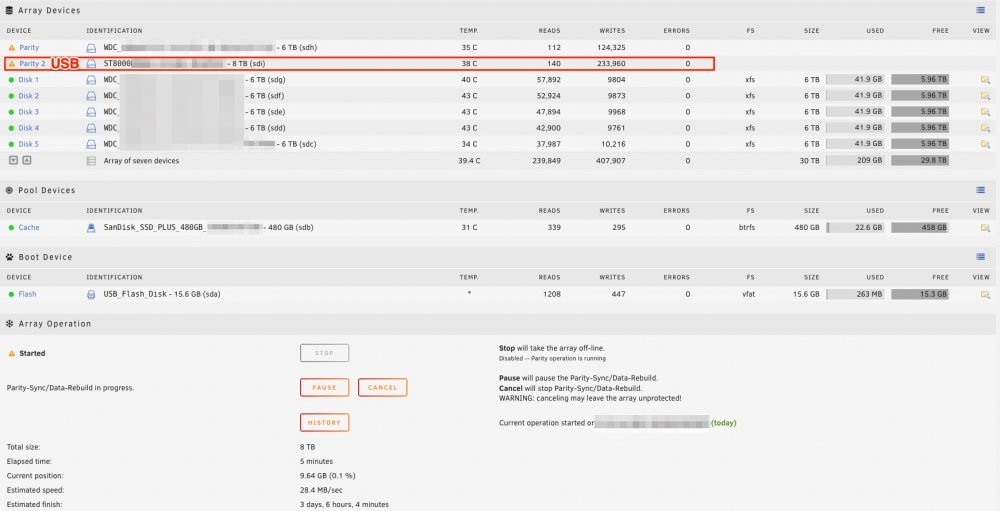Select the btrfs filesystem cell

(749, 228)
